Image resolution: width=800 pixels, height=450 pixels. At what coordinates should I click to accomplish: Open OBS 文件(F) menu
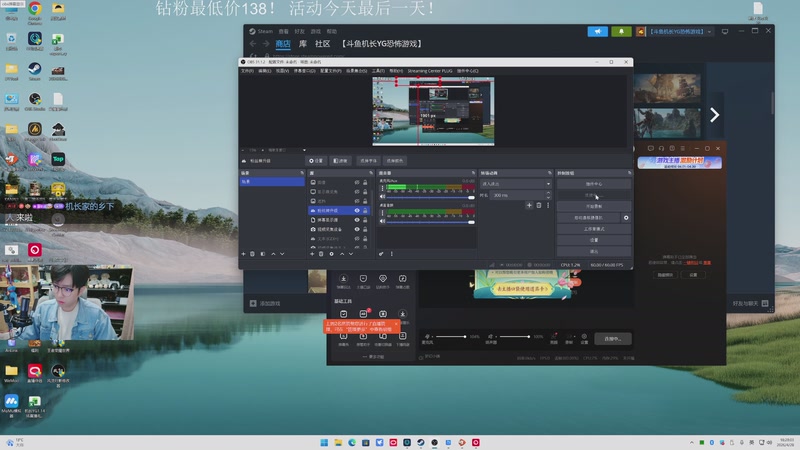247,71
